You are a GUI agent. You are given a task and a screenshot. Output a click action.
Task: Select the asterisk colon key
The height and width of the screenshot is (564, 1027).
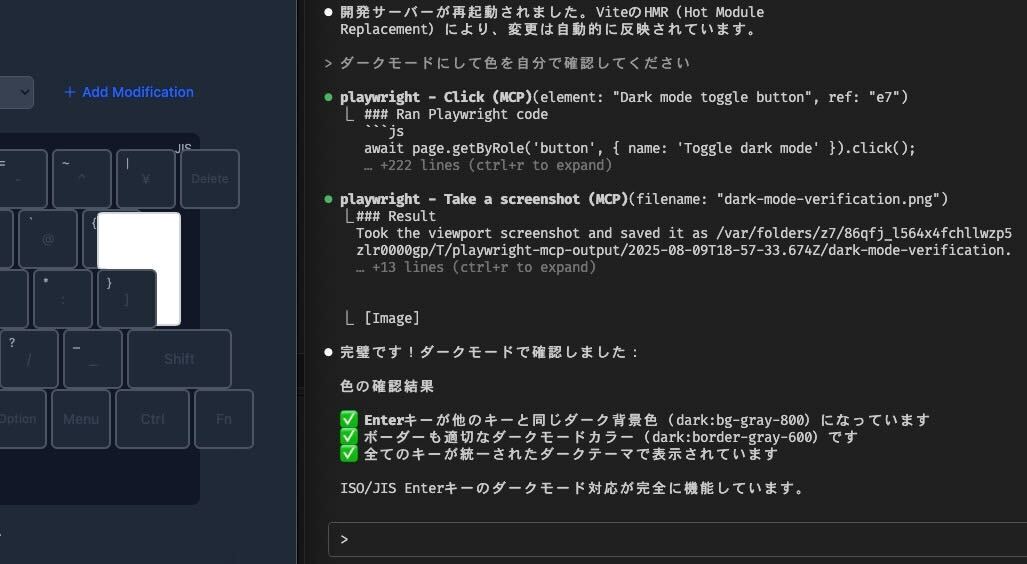(x=63, y=299)
